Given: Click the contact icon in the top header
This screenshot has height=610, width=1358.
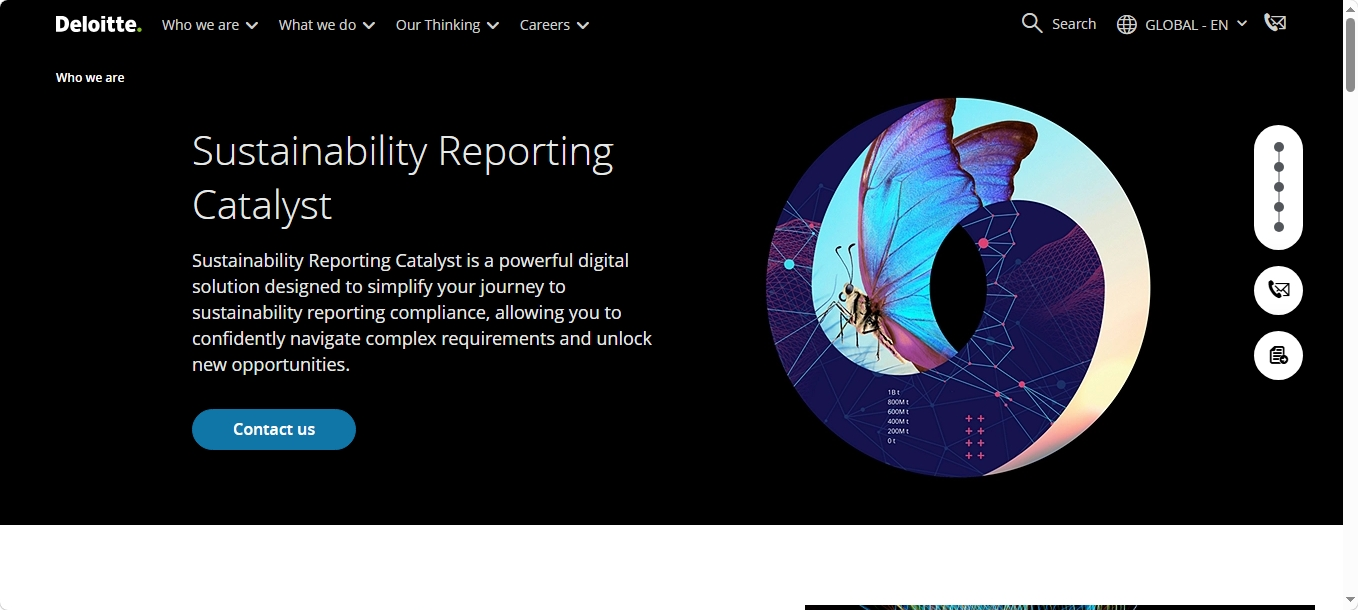Looking at the screenshot, I should click(1275, 23).
